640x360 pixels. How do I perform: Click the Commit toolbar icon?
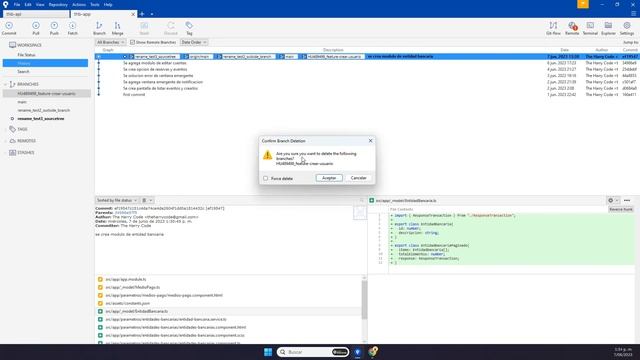point(9,28)
